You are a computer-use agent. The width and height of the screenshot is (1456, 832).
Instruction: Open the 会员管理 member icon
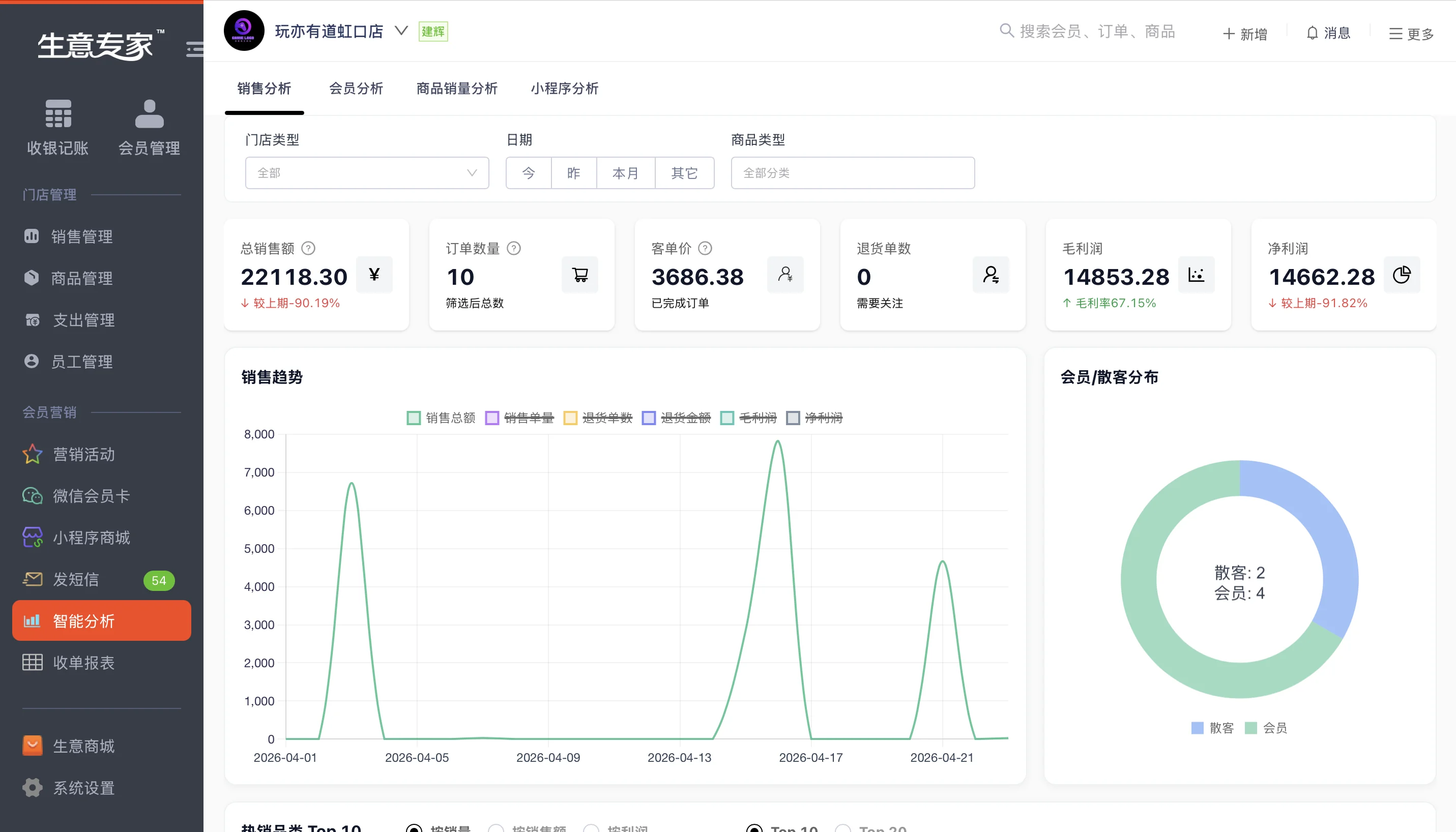pos(149,114)
